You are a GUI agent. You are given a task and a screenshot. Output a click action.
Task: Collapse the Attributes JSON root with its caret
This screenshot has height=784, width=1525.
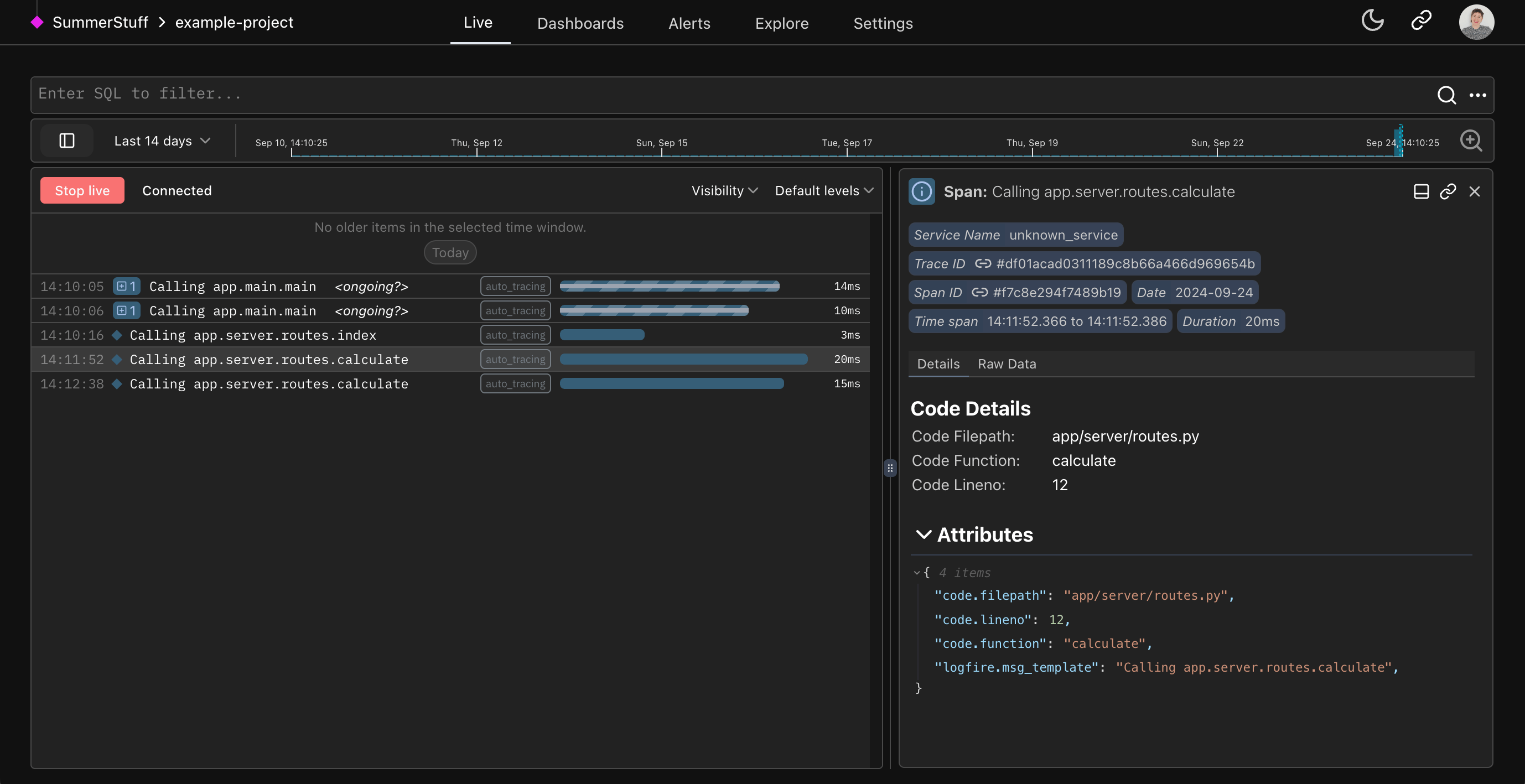coord(917,573)
